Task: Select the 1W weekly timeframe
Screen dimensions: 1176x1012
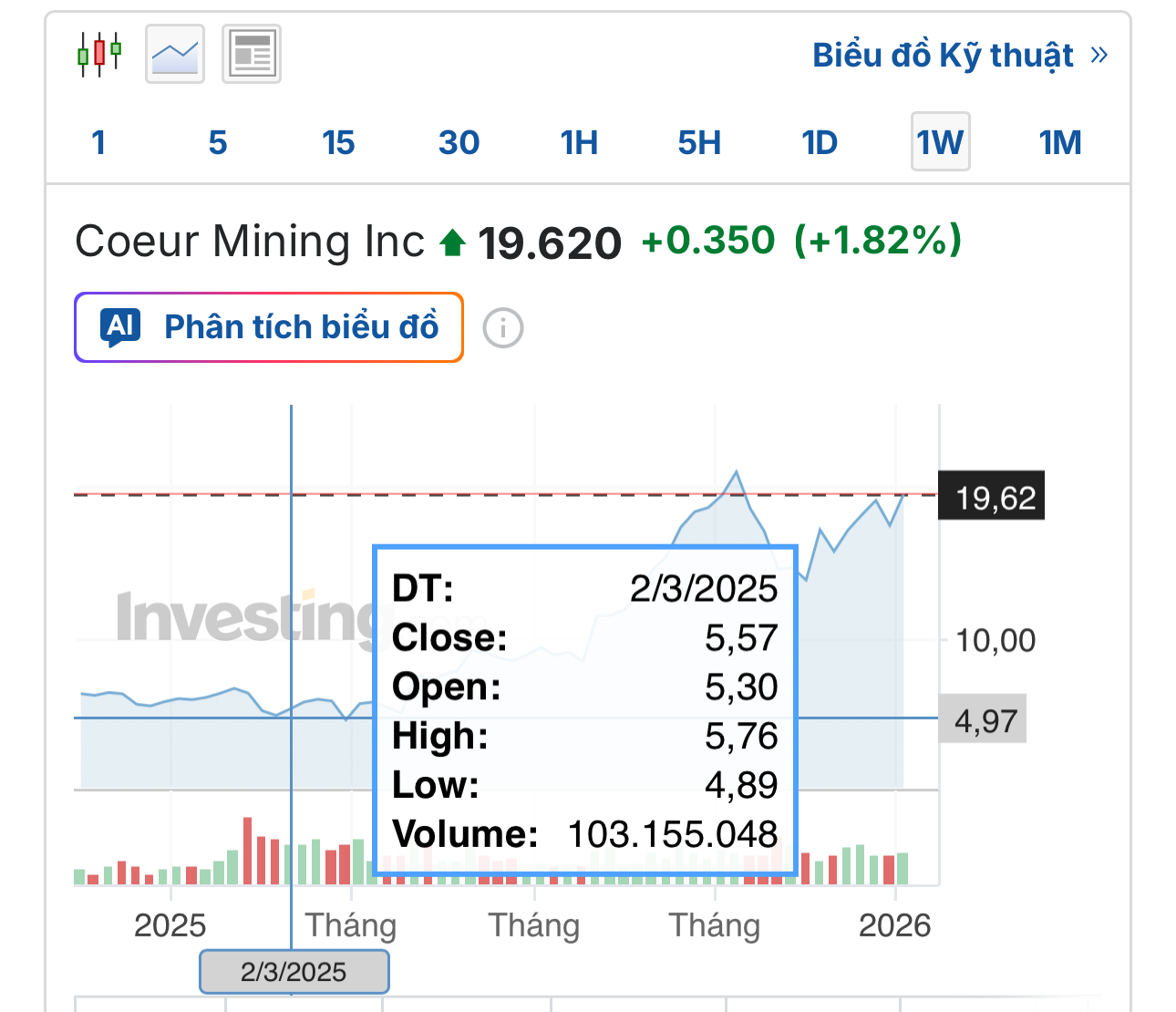Action: [940, 142]
